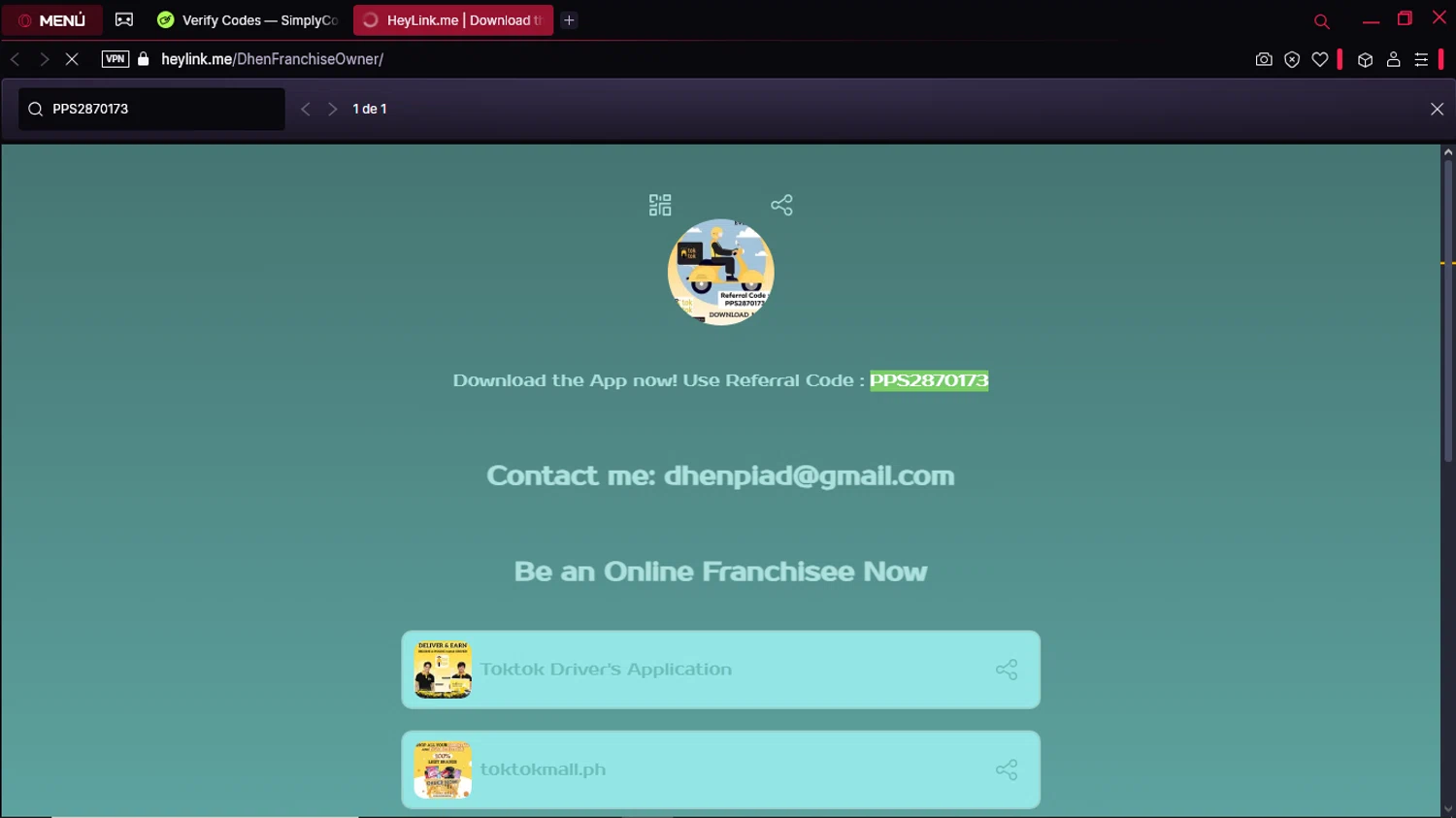1456x818 pixels.
Task: Minimize the Opera browser window
Action: (x=1371, y=20)
